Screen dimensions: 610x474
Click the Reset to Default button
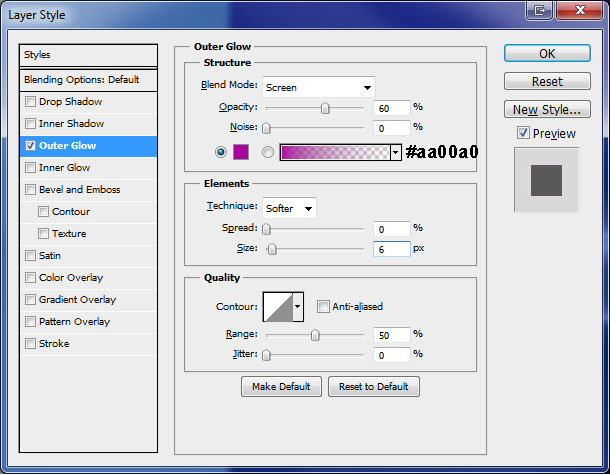(x=374, y=386)
